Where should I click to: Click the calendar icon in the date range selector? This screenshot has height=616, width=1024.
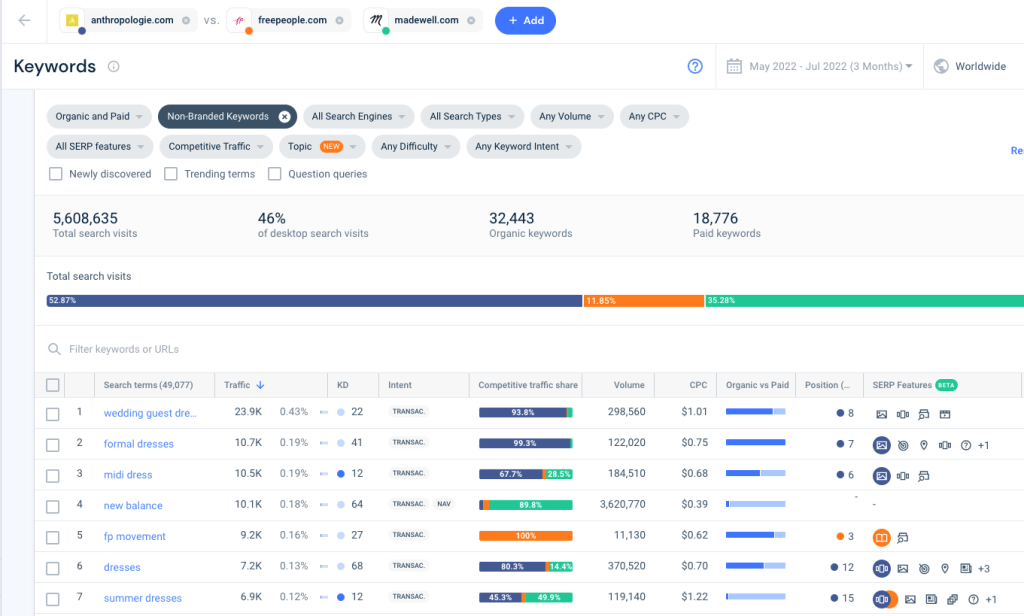coord(737,65)
